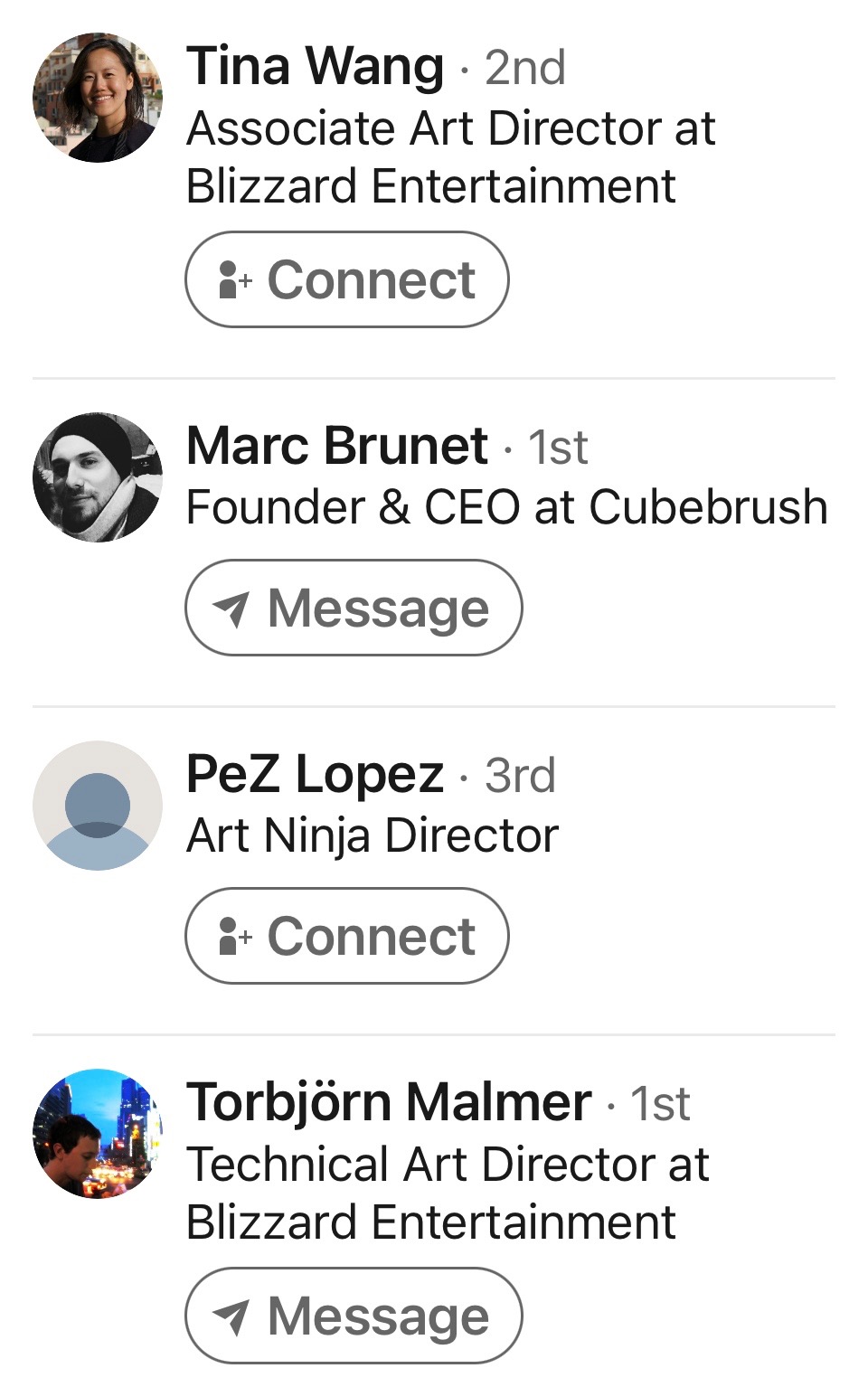The height and width of the screenshot is (1387, 868).
Task: Click the paper-plane icon in Marc Brunet's Message button
Action: point(231,609)
